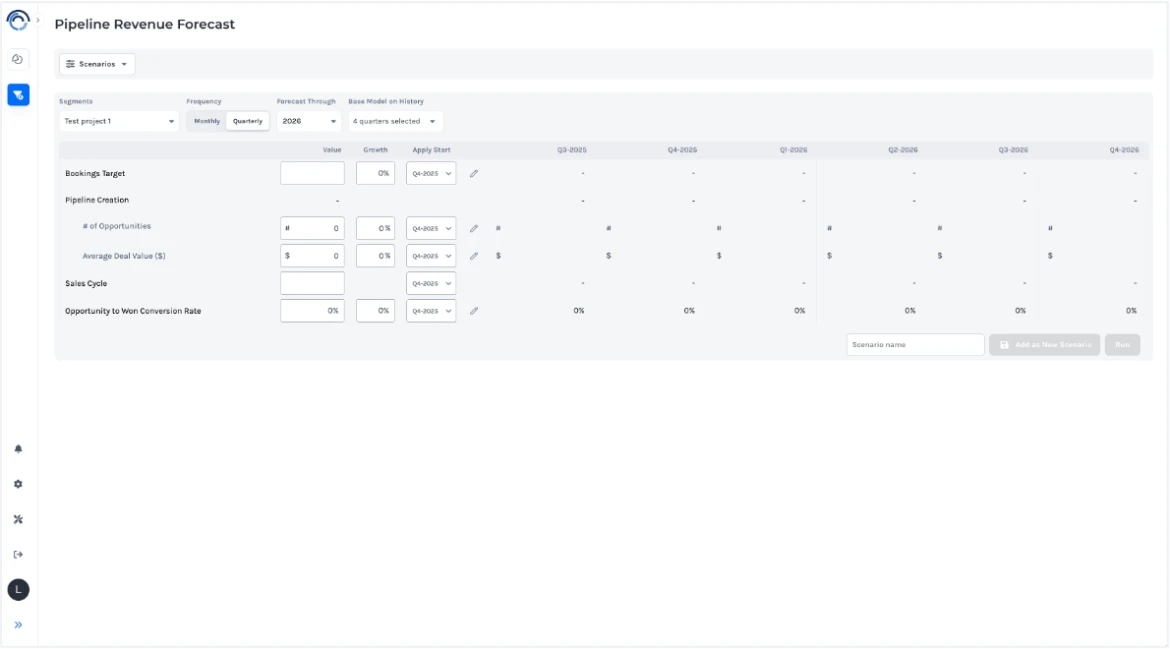Click the Run button
This screenshot has width=1170, height=649.
pos(1122,345)
